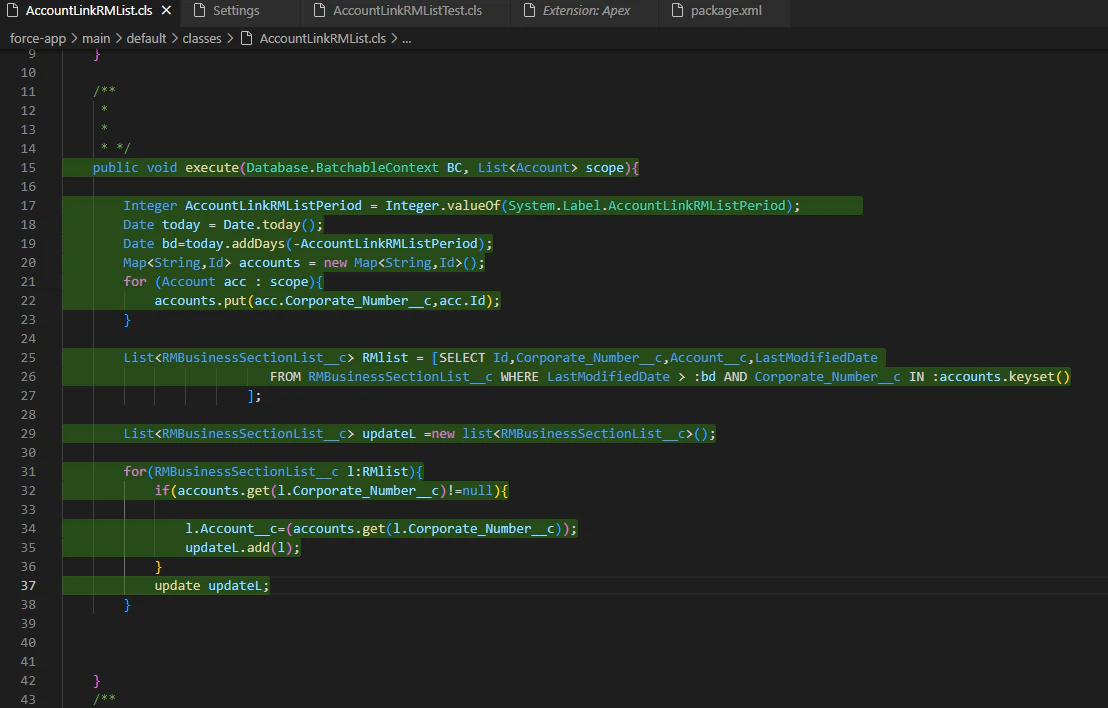Switch to the AccountLinkRMList.cls tab
Viewport: 1108px width, 708px height.
point(89,11)
